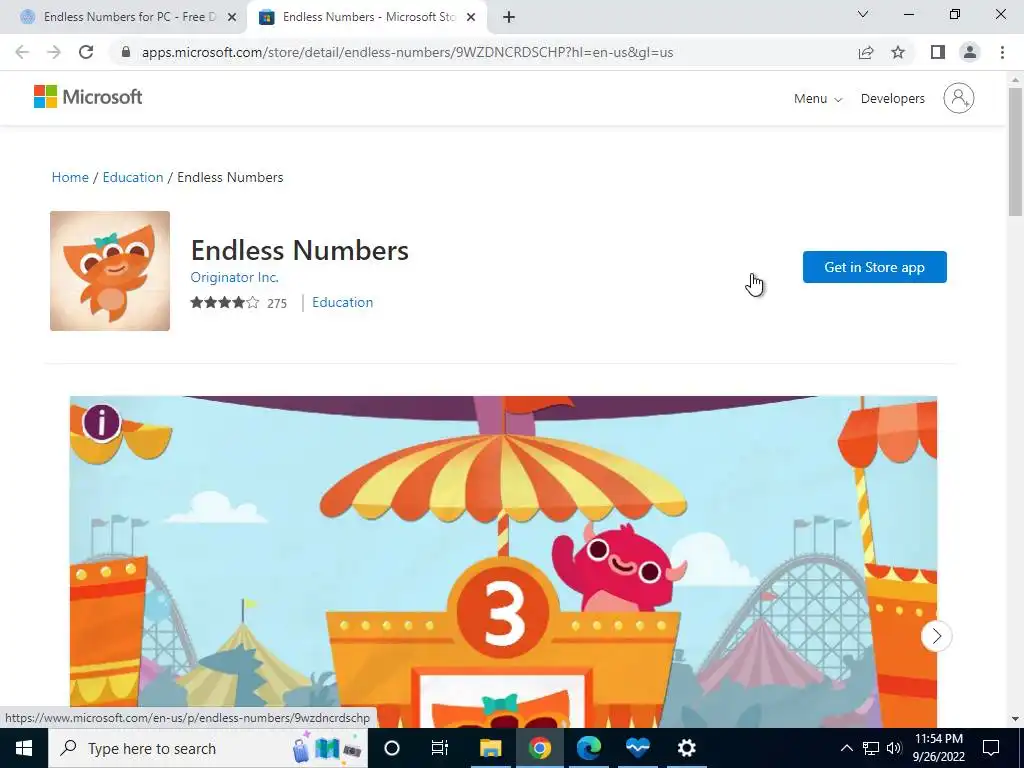Click the network tray icon
This screenshot has width=1024, height=768.
click(x=871, y=748)
